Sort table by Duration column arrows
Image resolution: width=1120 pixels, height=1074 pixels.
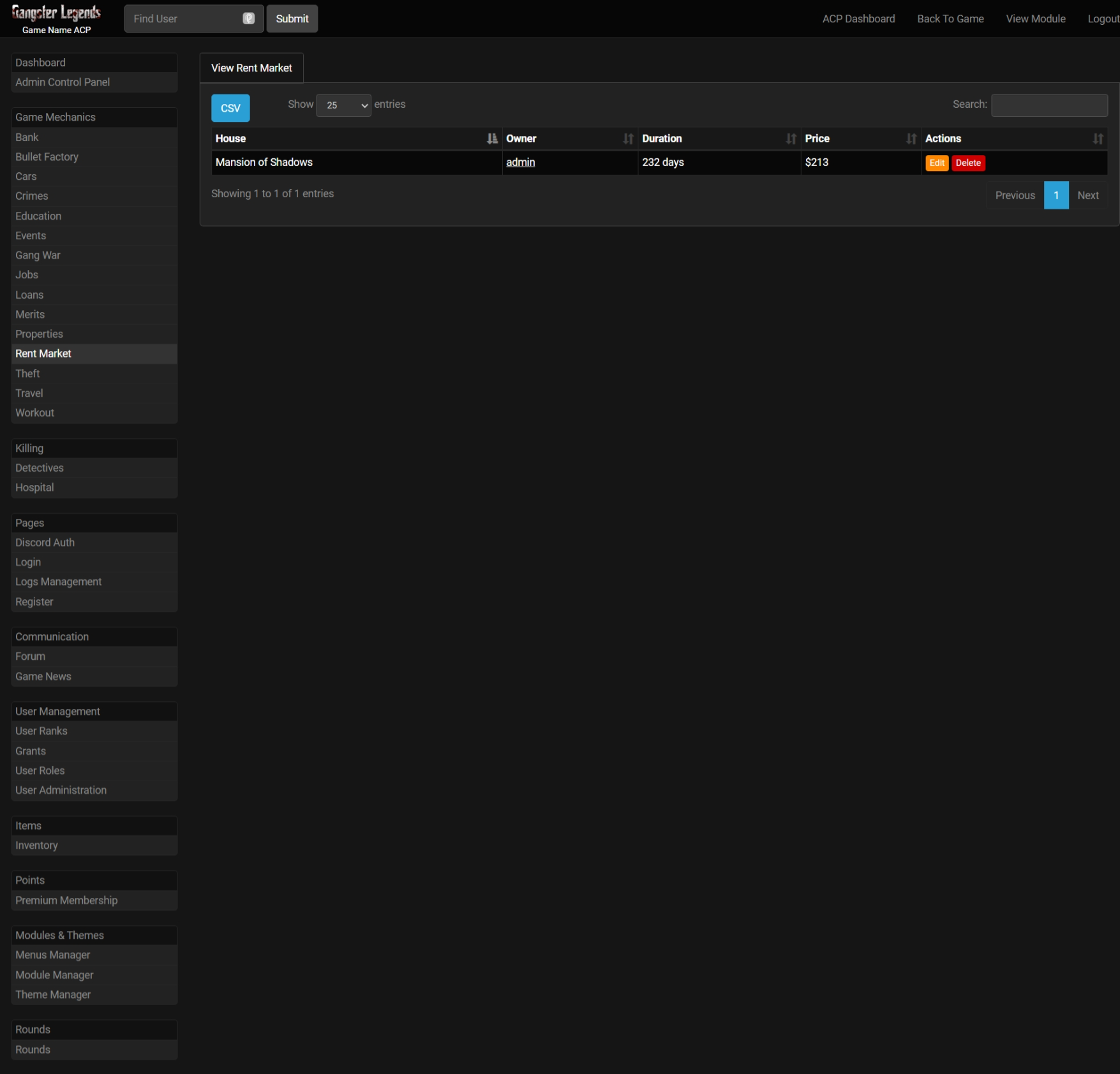pyautogui.click(x=791, y=138)
